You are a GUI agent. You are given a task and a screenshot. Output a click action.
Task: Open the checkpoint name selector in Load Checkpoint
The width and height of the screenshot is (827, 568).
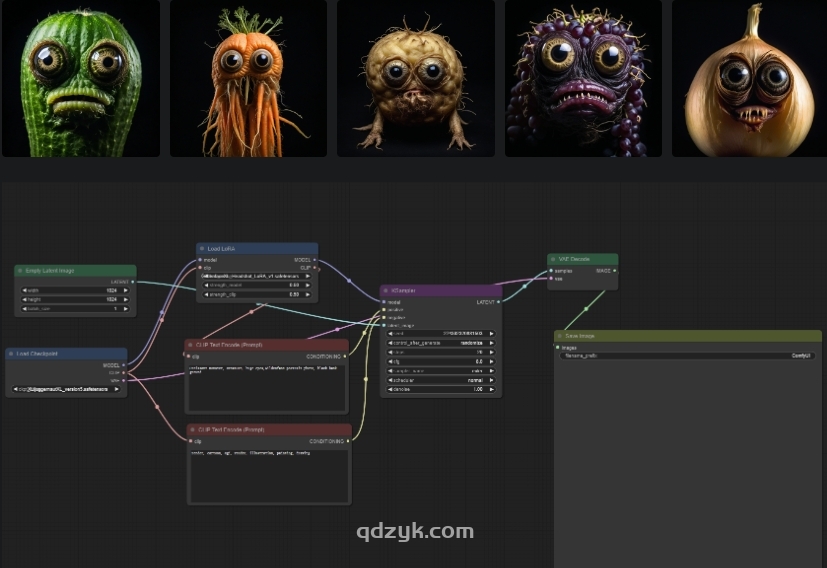click(67, 389)
